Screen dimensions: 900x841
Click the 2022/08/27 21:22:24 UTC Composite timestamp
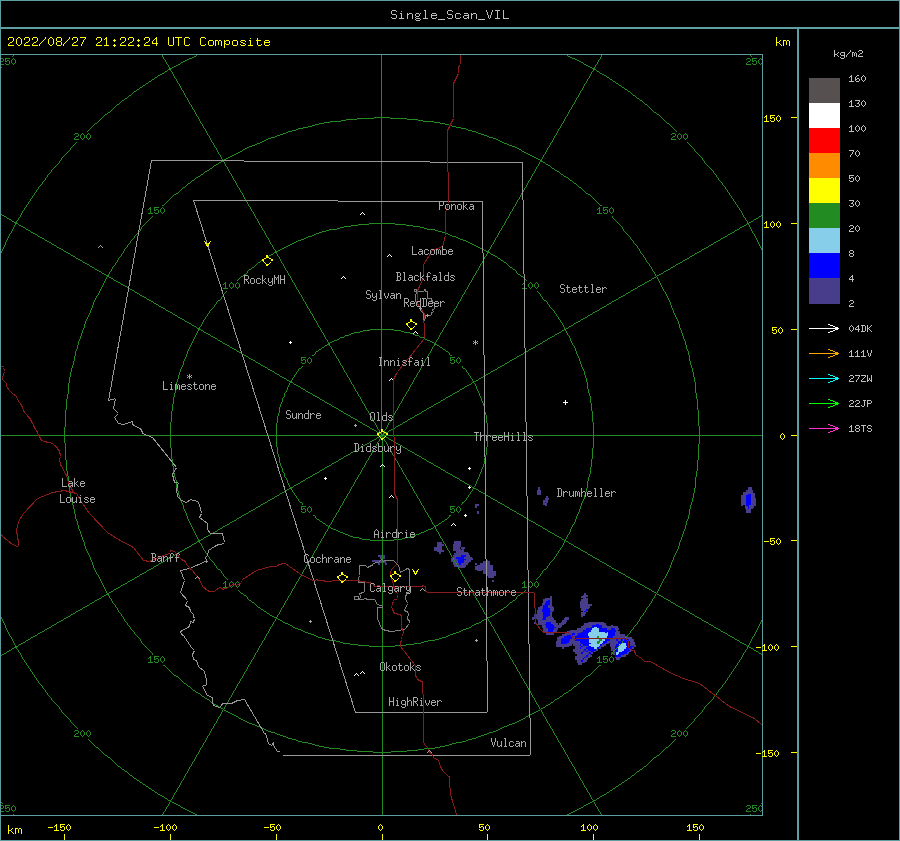138,42
